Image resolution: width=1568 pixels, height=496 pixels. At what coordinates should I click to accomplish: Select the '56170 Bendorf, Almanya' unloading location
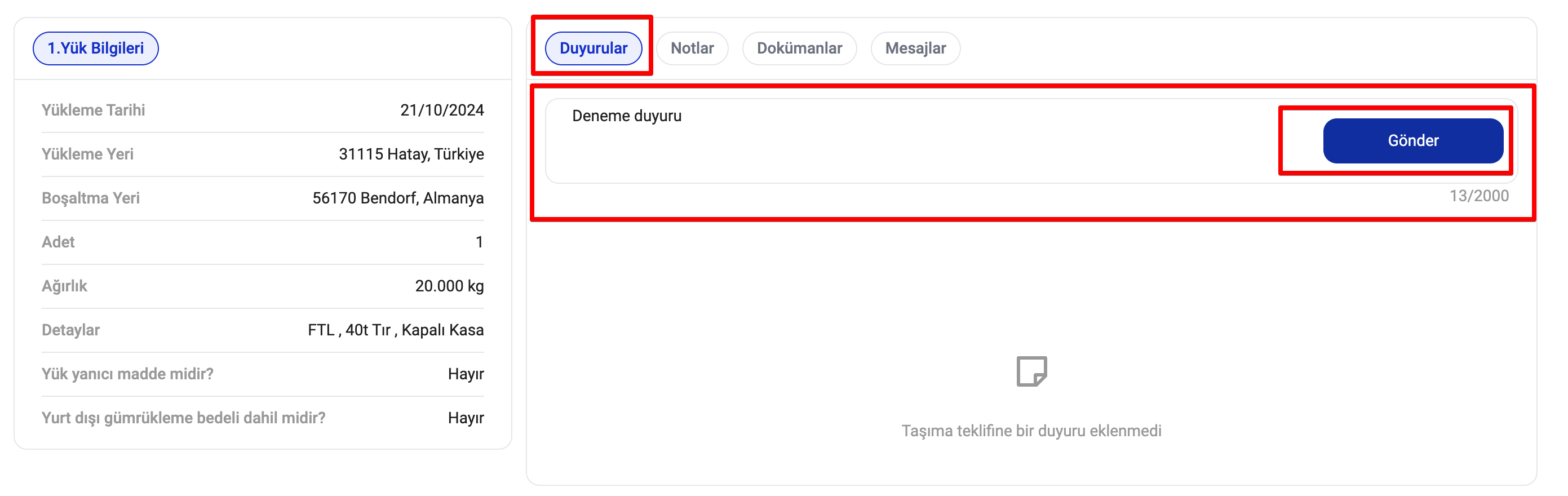[x=397, y=198]
